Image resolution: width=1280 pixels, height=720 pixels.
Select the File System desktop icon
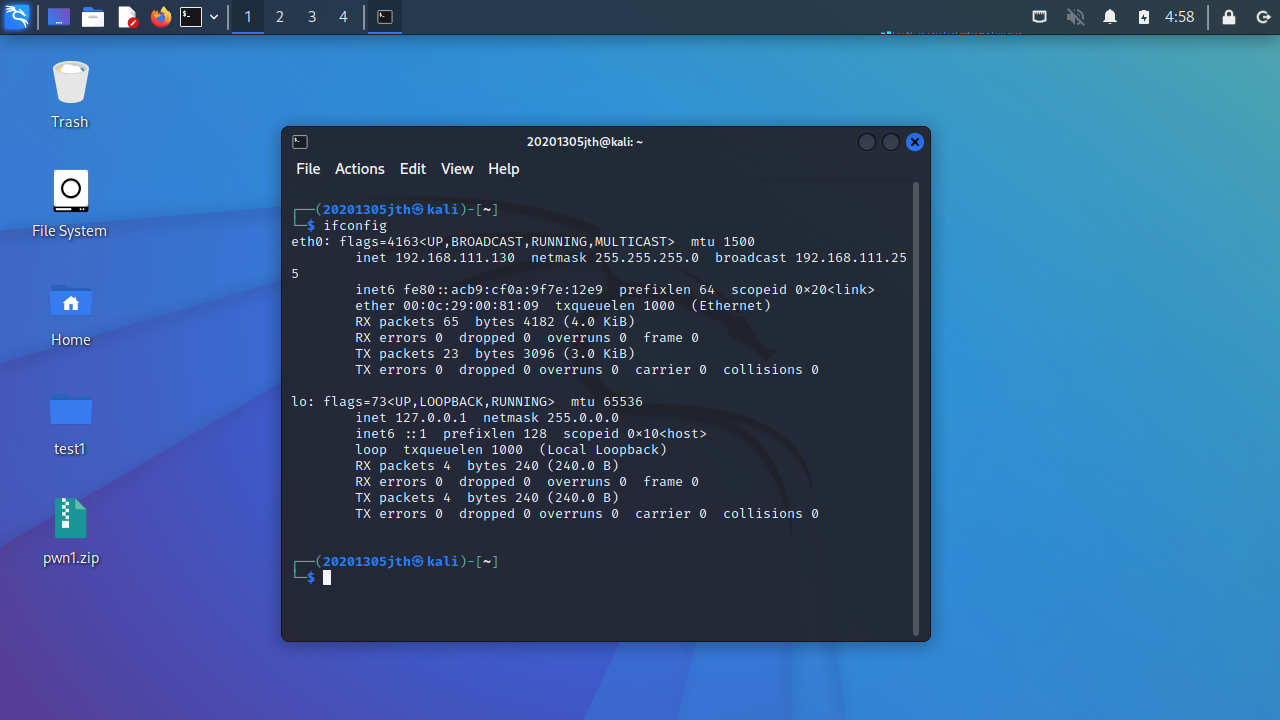70,204
